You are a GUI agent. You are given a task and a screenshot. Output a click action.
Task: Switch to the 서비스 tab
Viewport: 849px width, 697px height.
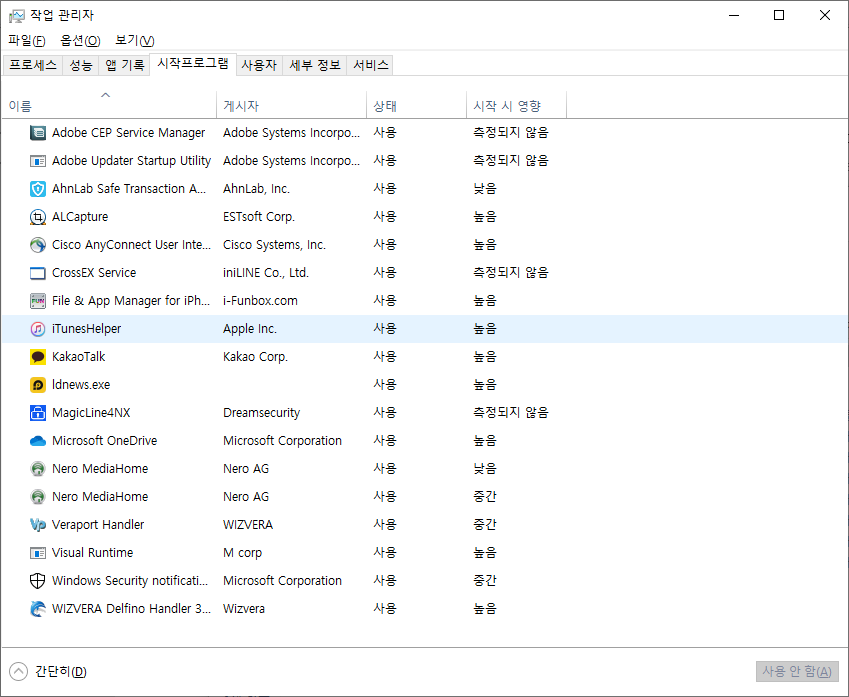[370, 66]
